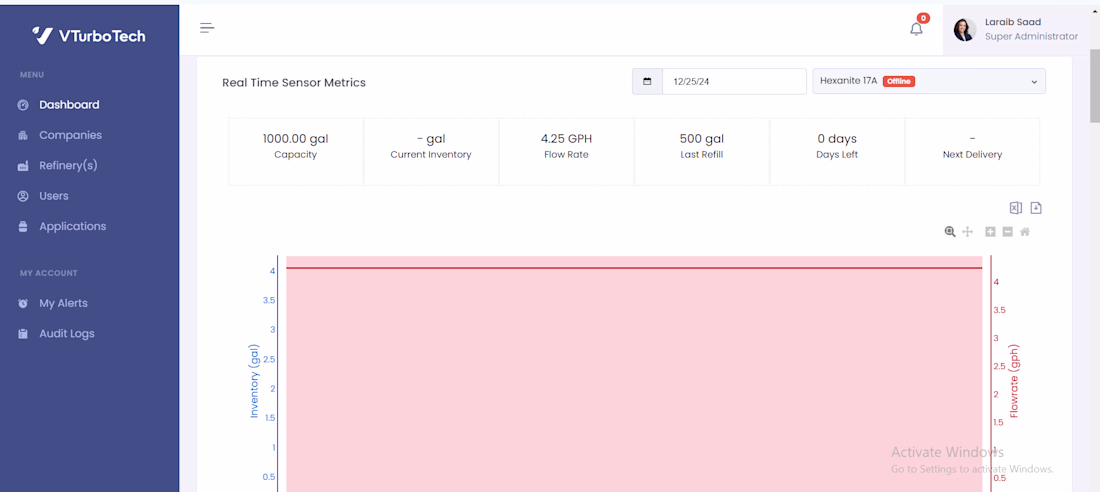
Task: Open the Refinery(s) sidebar item
Action: (68, 166)
